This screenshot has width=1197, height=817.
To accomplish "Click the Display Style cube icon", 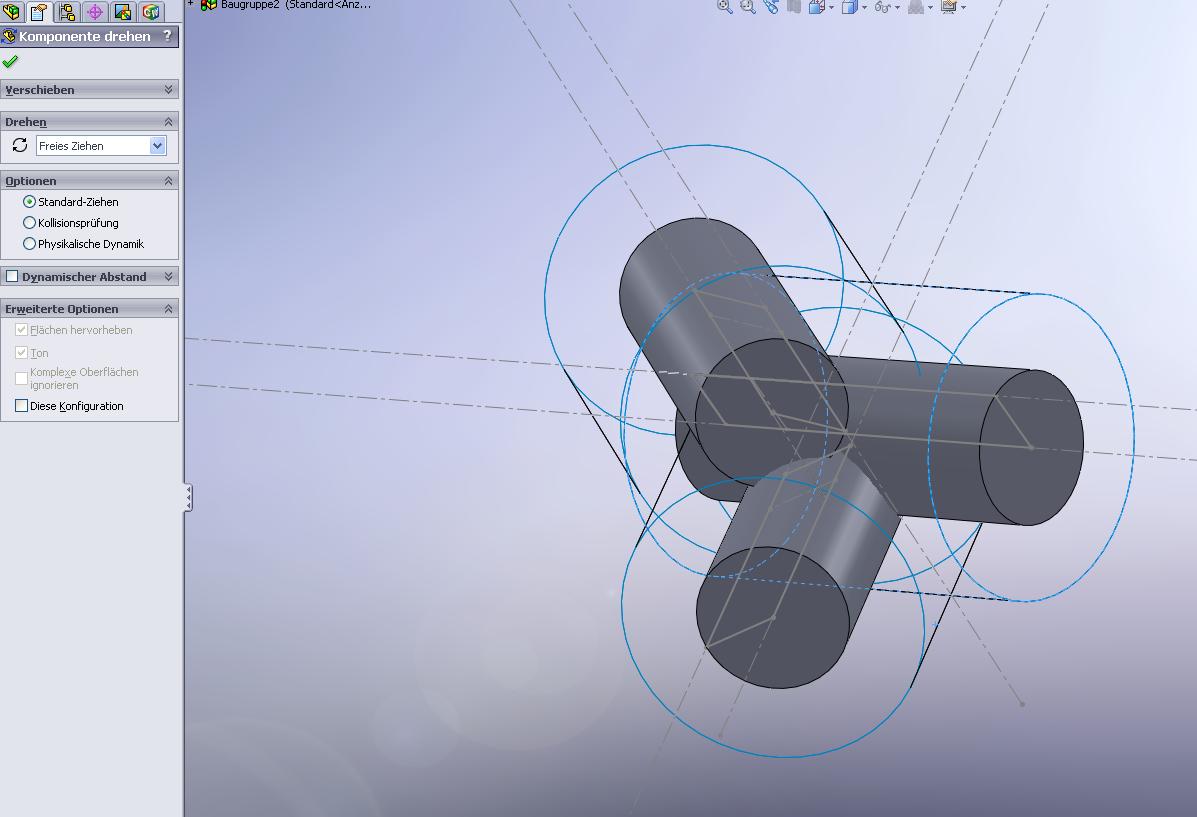I will [849, 7].
